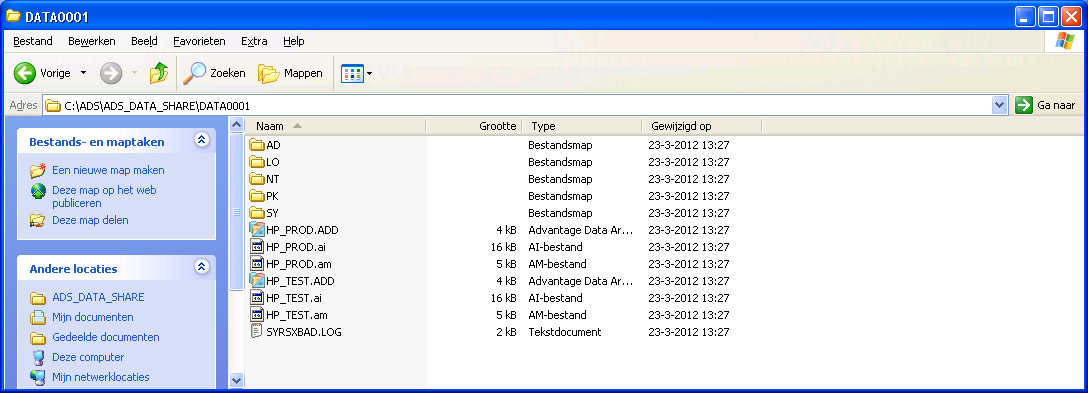Select the HP_TEST.ai file icon
The width and height of the screenshot is (1088, 393).
[x=257, y=298]
